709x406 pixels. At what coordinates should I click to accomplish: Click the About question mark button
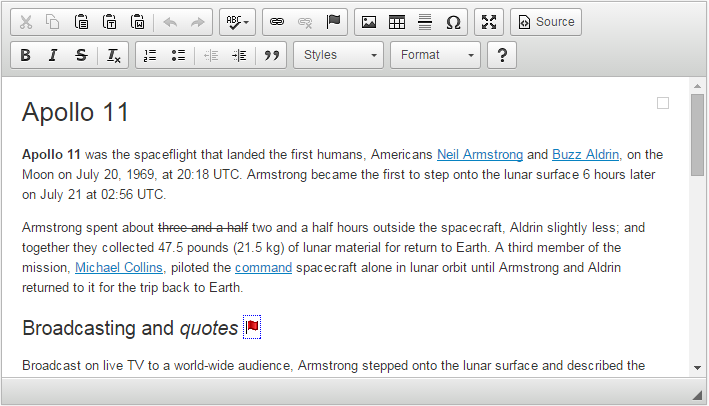502,55
